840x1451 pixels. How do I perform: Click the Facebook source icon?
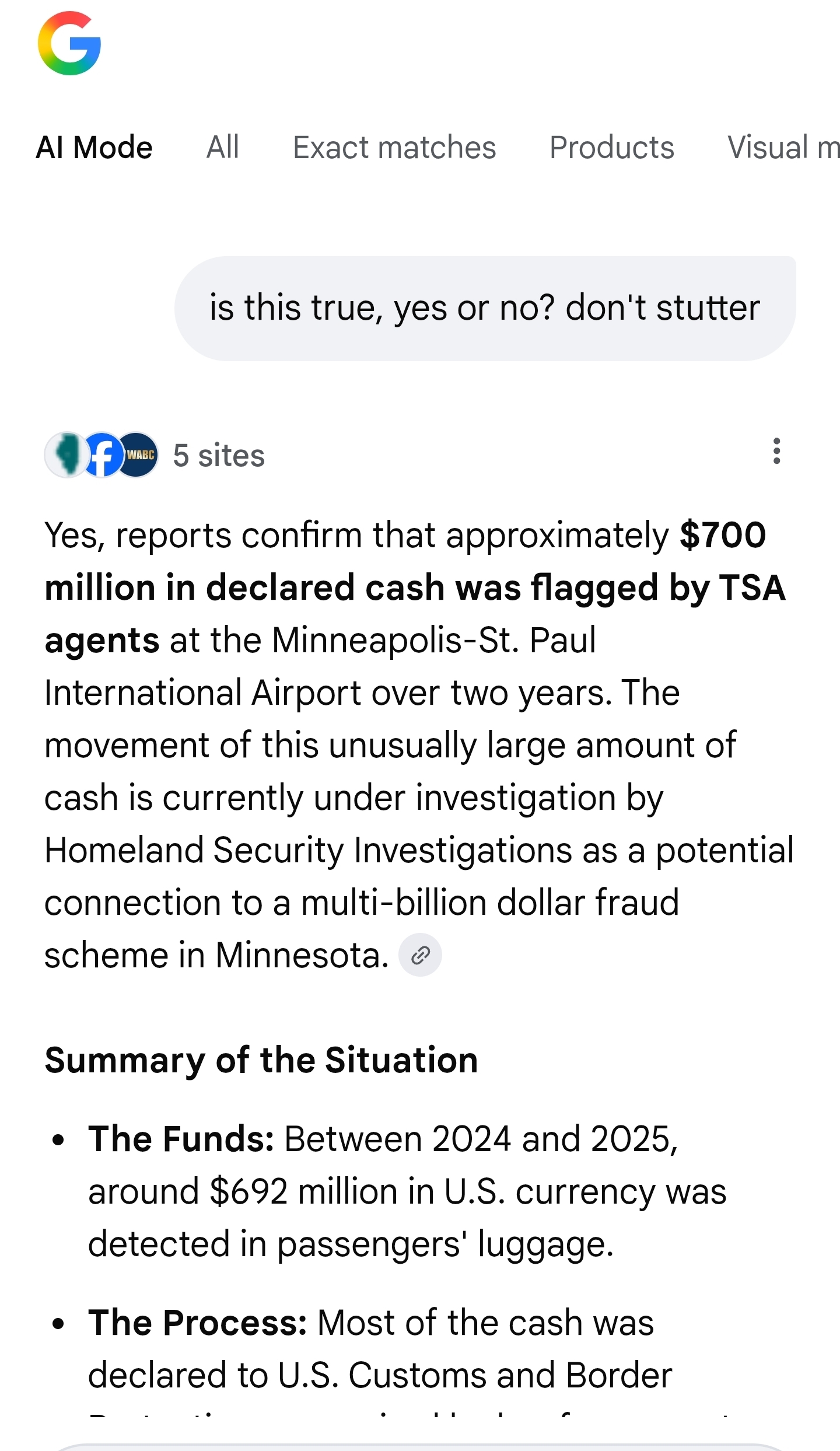pyautogui.click(x=103, y=455)
